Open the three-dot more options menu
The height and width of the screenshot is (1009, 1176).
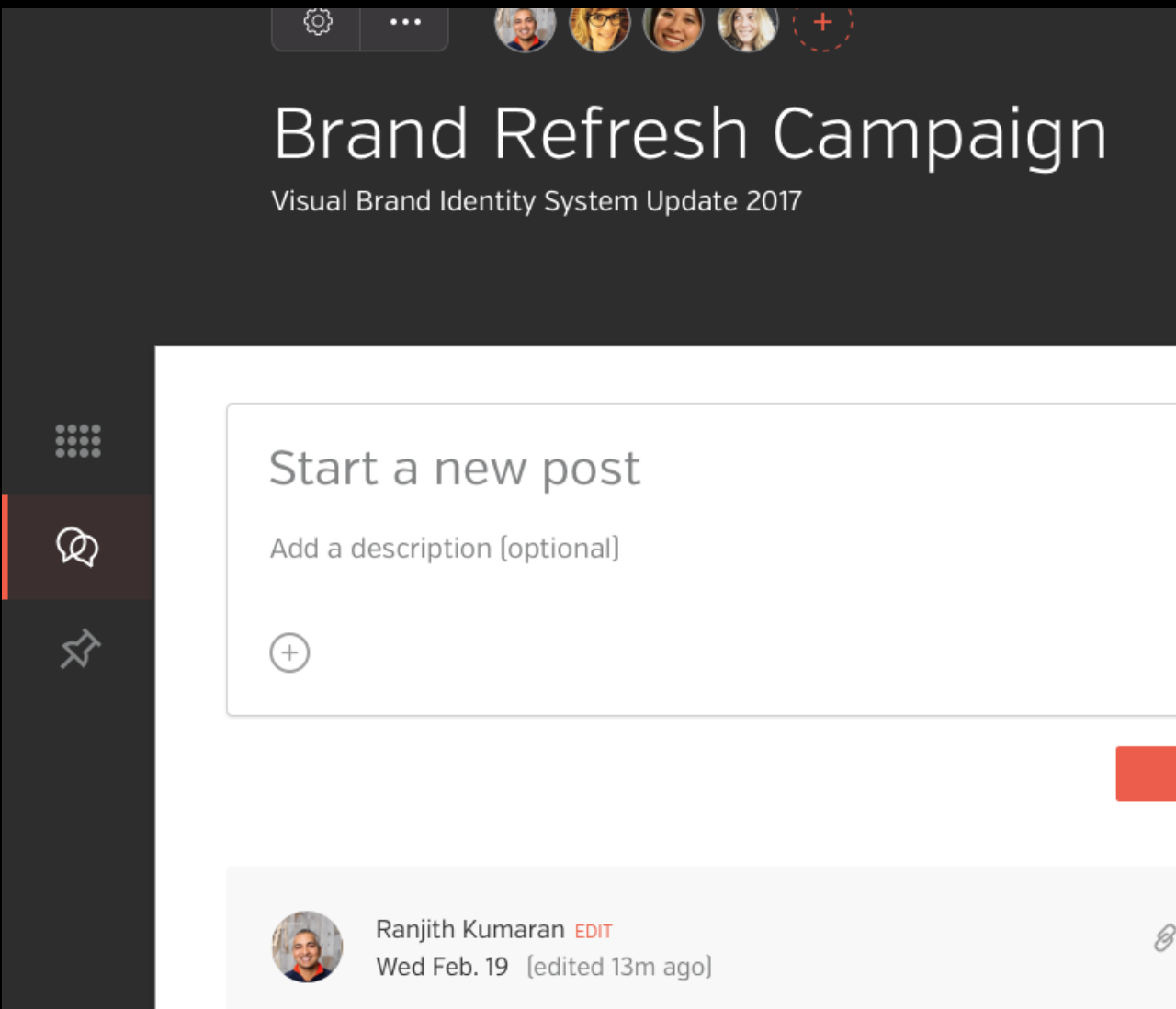tap(405, 22)
